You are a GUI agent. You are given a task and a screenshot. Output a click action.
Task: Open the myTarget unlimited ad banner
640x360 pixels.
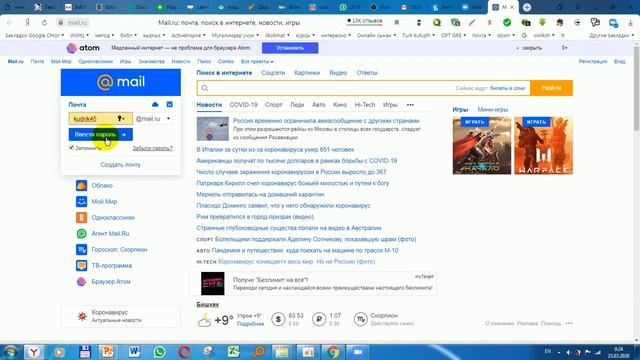pyautogui.click(x=313, y=283)
